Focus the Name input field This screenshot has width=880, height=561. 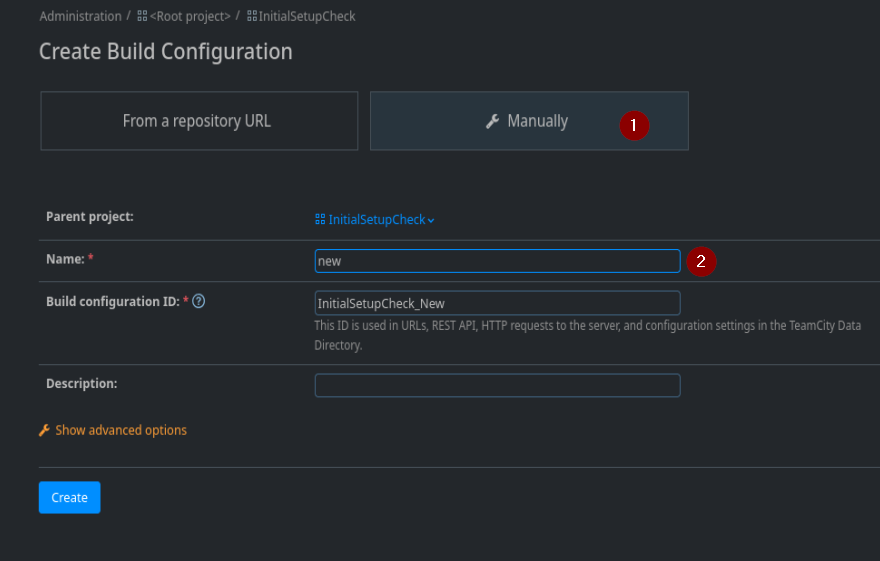click(x=497, y=261)
